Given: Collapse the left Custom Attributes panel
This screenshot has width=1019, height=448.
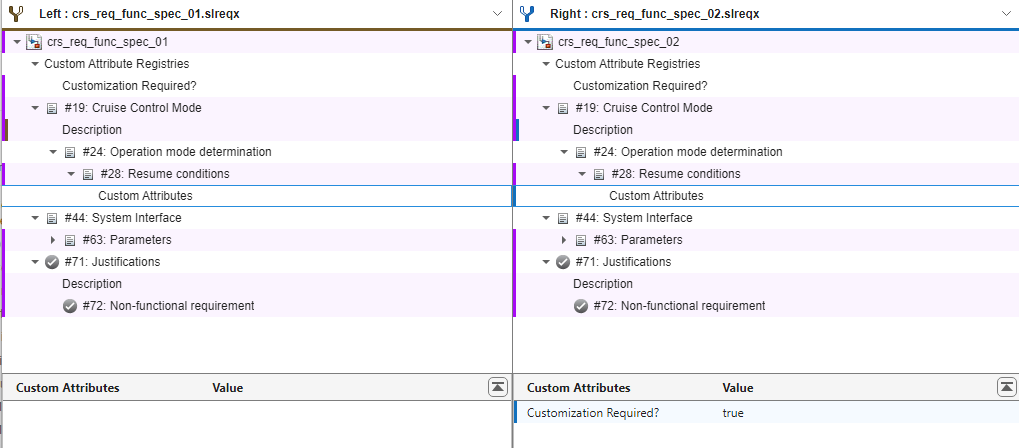Looking at the screenshot, I should pos(497,387).
